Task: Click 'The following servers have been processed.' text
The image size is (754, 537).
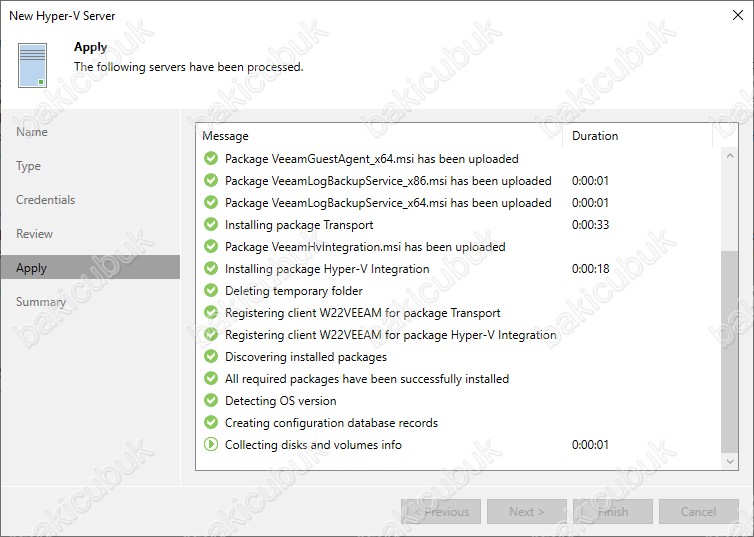Action: [188, 67]
